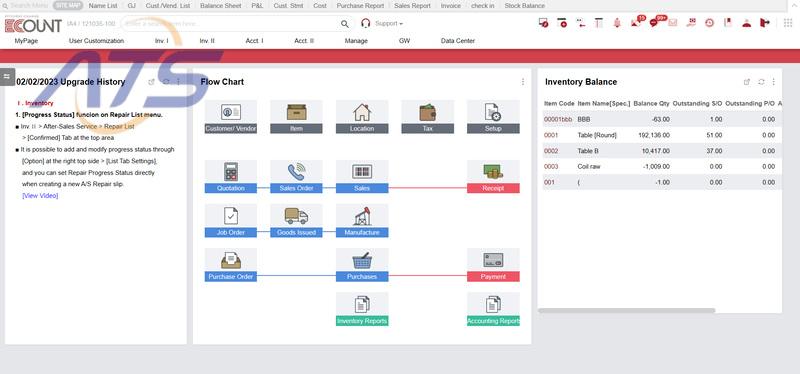
Task: Open Balance Sheet shortcut
Action: pos(219,6)
